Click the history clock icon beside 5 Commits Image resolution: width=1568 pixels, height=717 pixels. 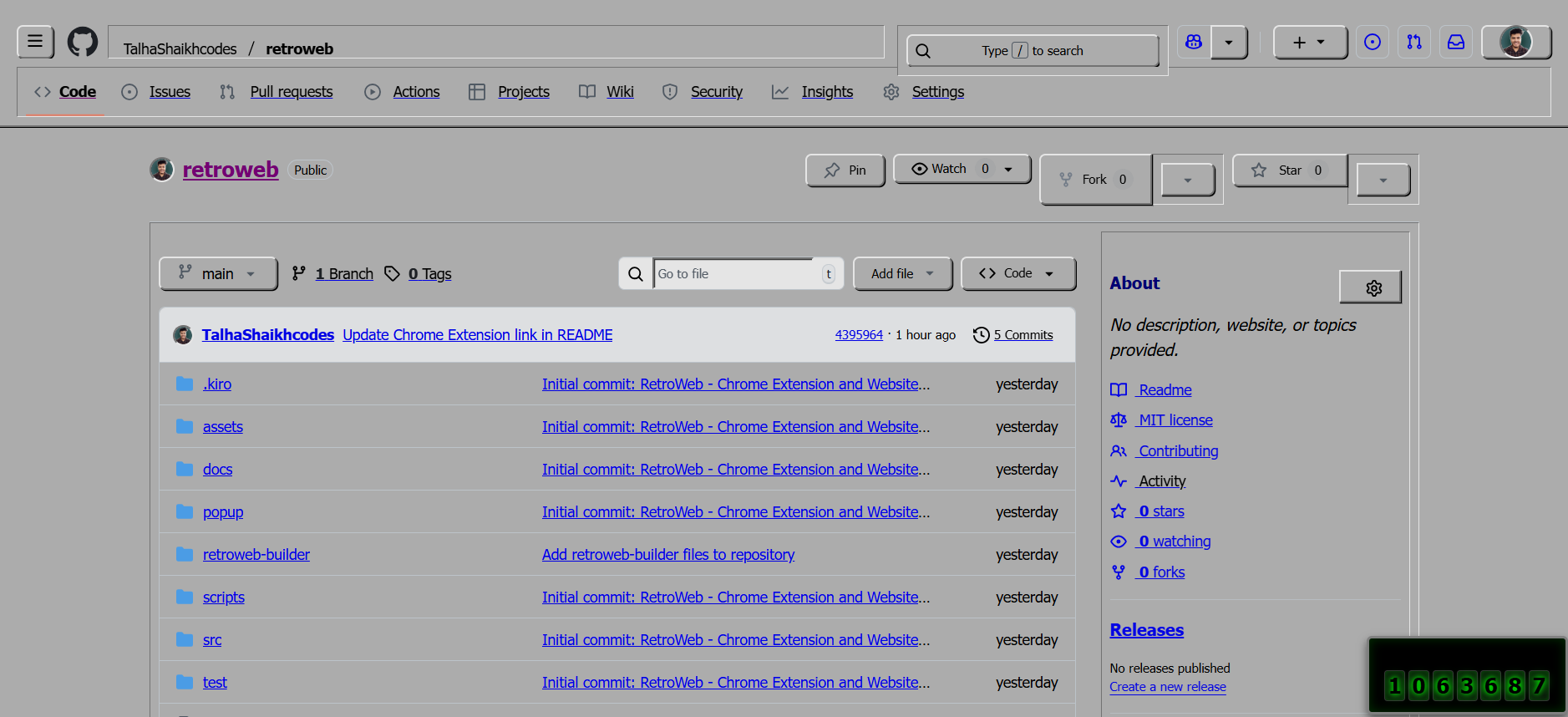tap(982, 335)
